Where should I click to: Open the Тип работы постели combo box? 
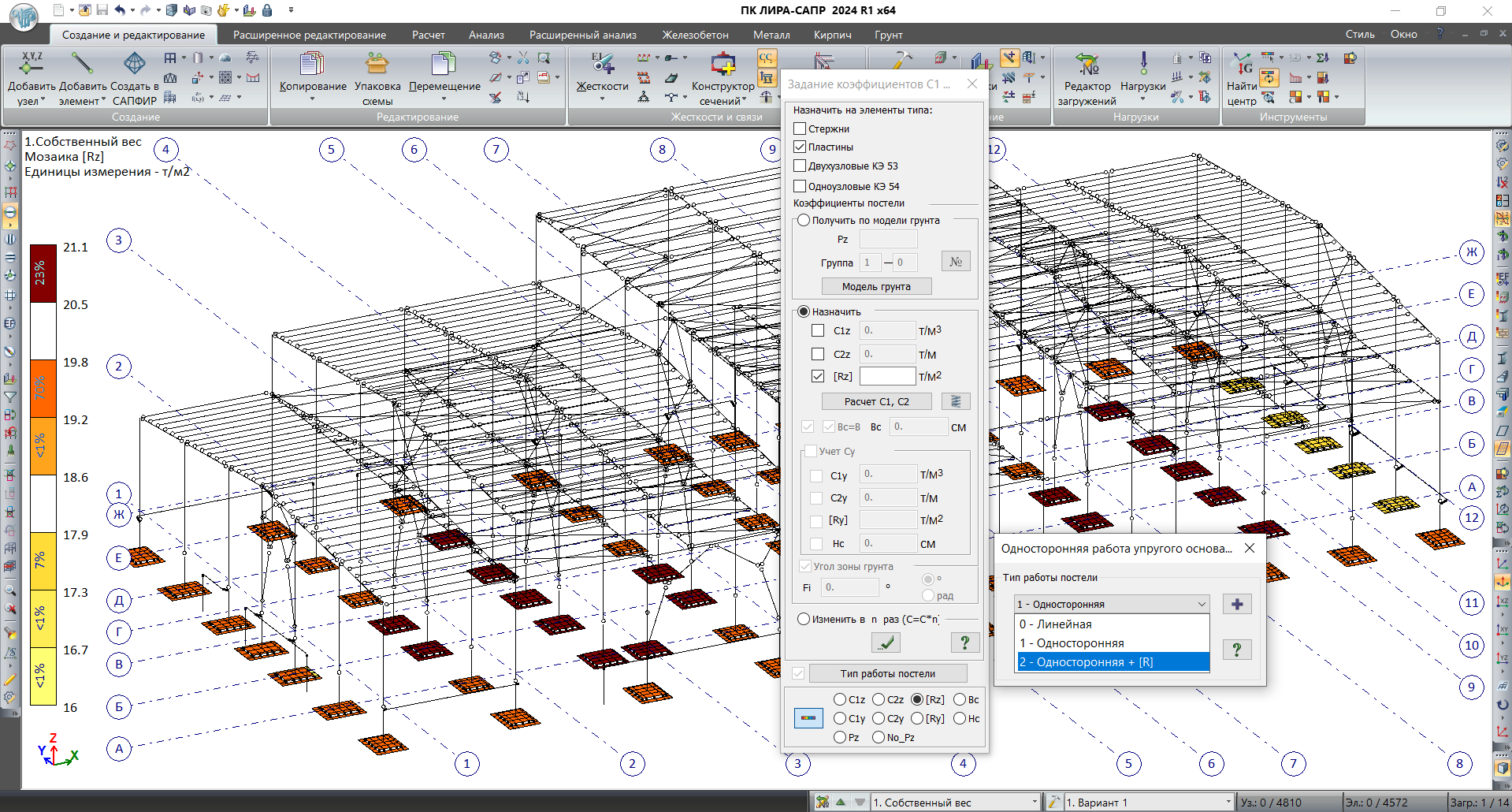coord(1112,605)
